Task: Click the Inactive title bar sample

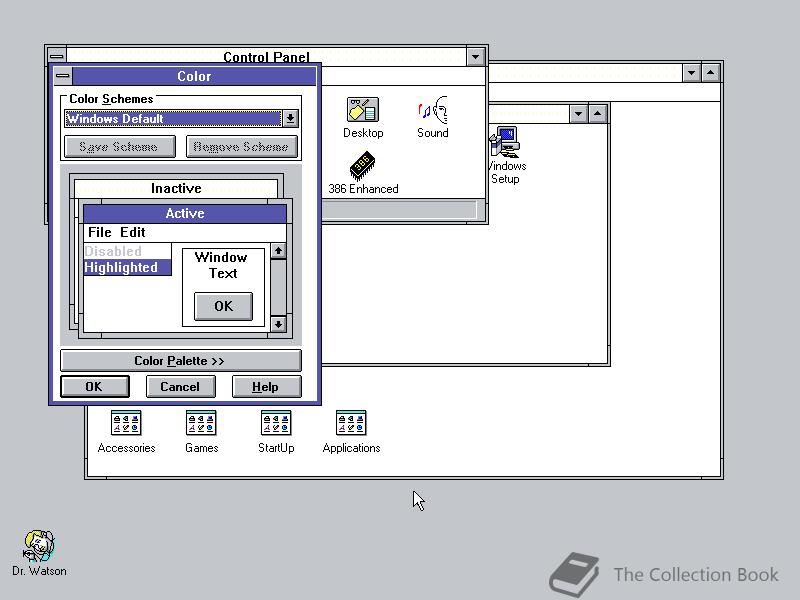Action: point(176,188)
